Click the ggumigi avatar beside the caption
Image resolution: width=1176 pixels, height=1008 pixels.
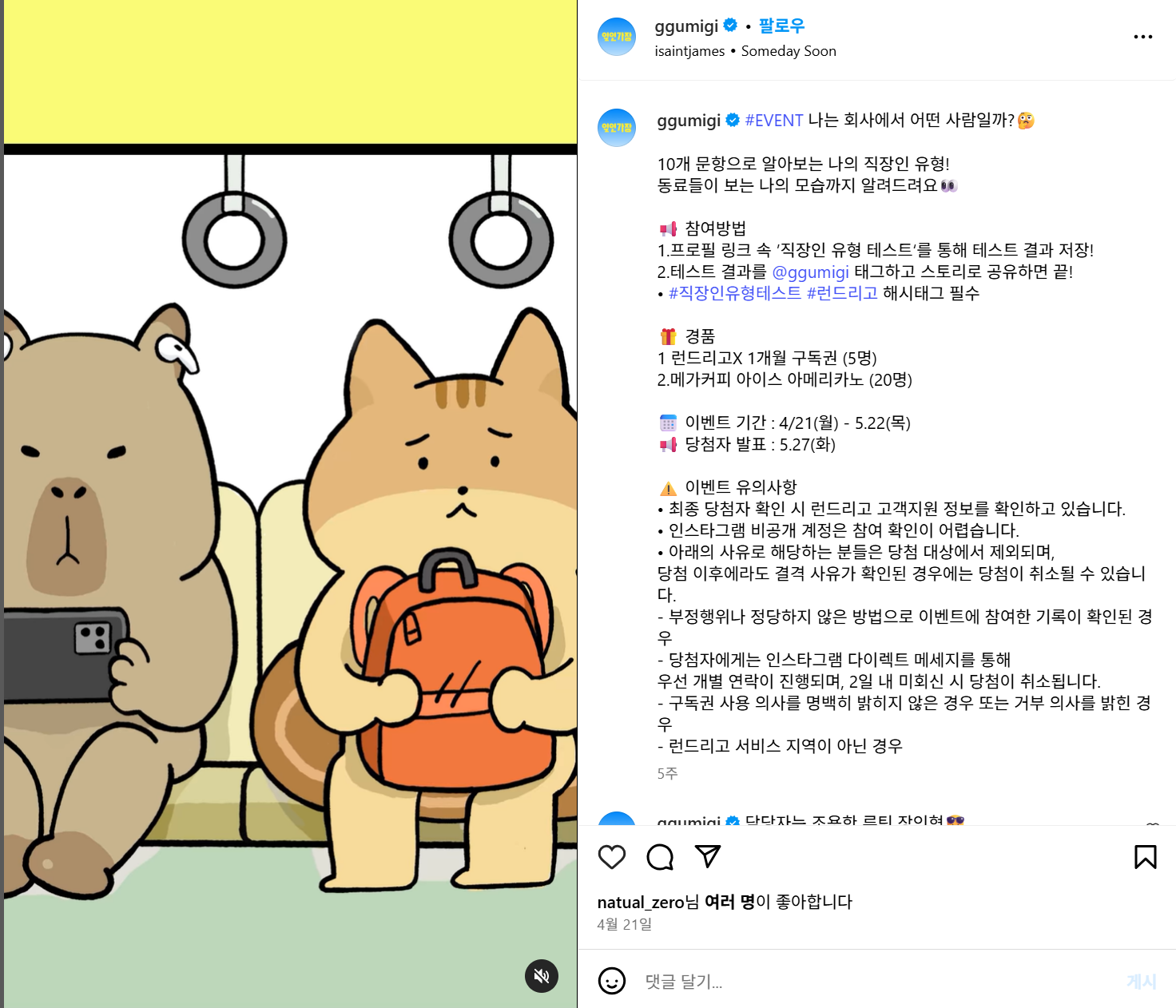pos(617,128)
